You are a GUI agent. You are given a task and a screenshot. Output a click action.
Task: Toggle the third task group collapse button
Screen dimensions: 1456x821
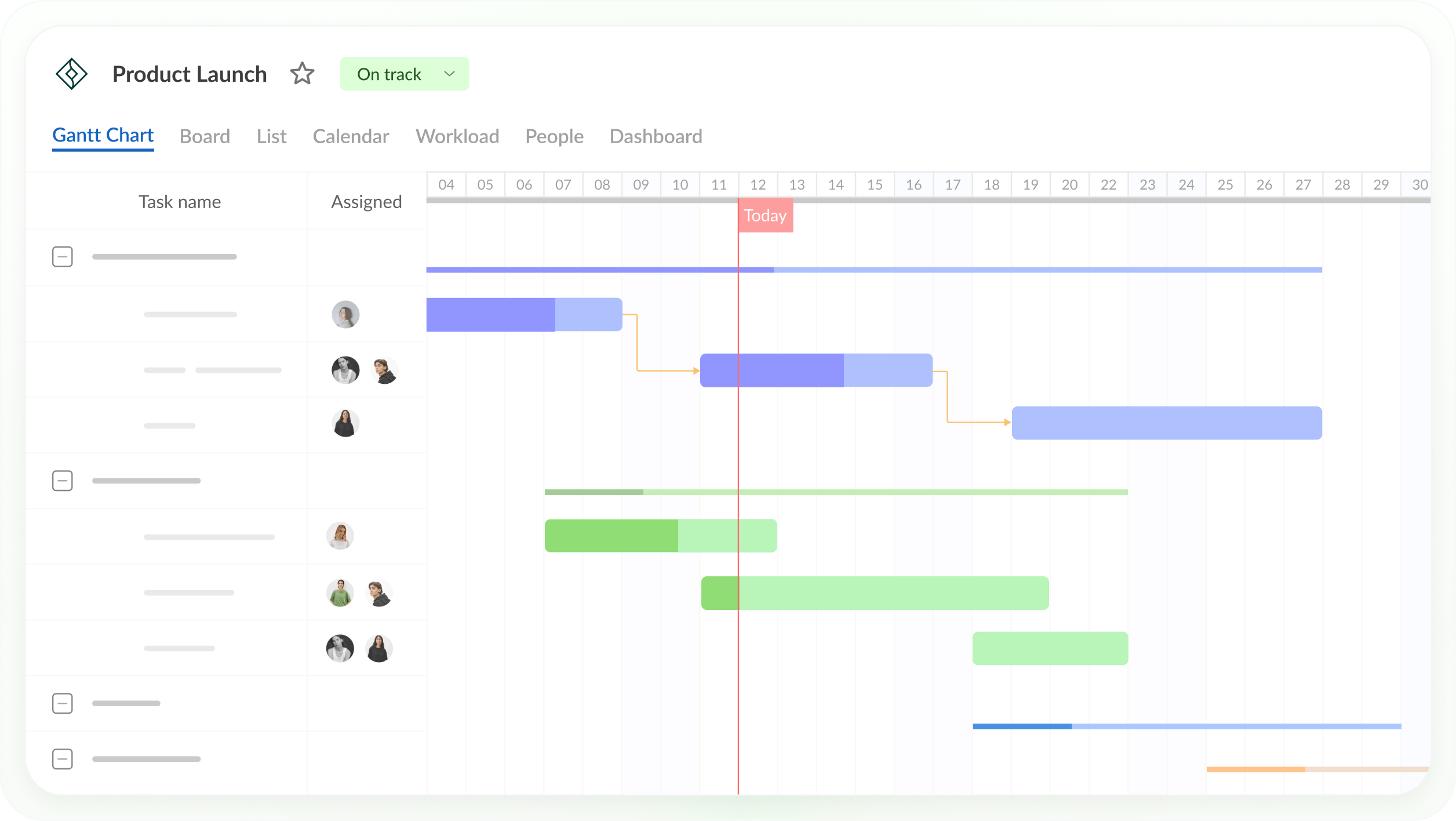click(63, 701)
